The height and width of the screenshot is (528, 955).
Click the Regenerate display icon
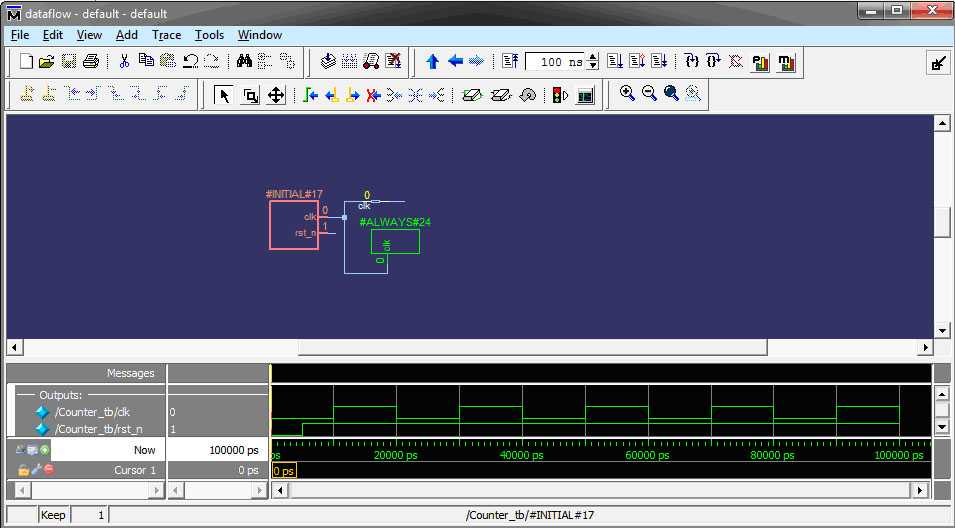coord(527,95)
